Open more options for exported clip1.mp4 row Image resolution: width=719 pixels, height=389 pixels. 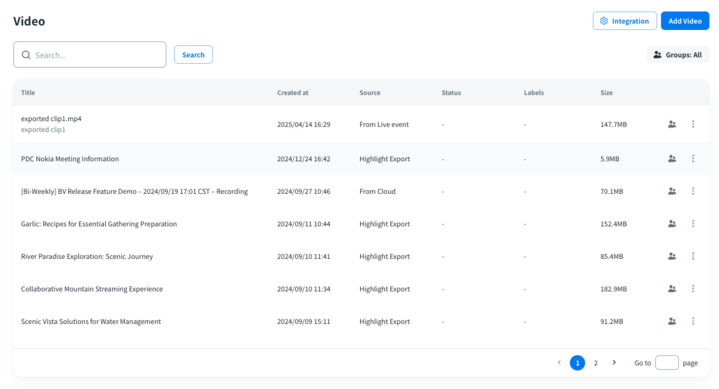tap(693, 124)
